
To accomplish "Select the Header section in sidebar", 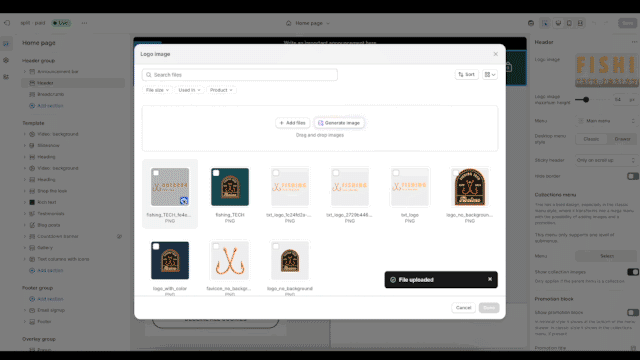I will [73, 83].
